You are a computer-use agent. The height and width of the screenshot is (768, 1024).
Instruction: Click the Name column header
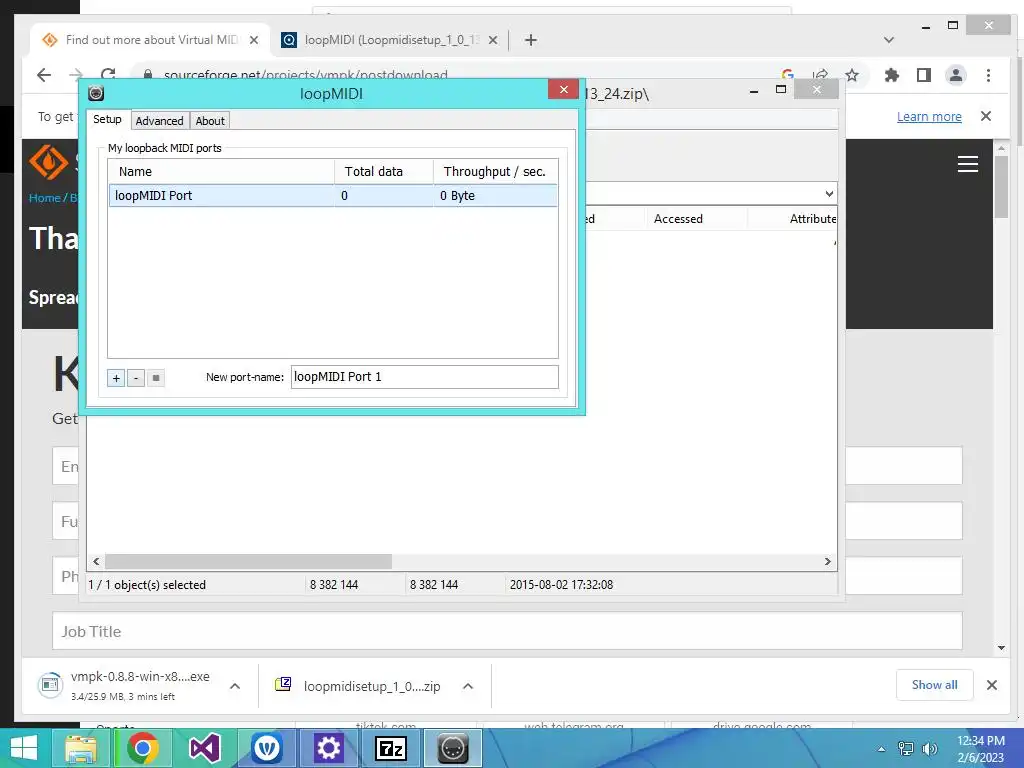tap(221, 172)
